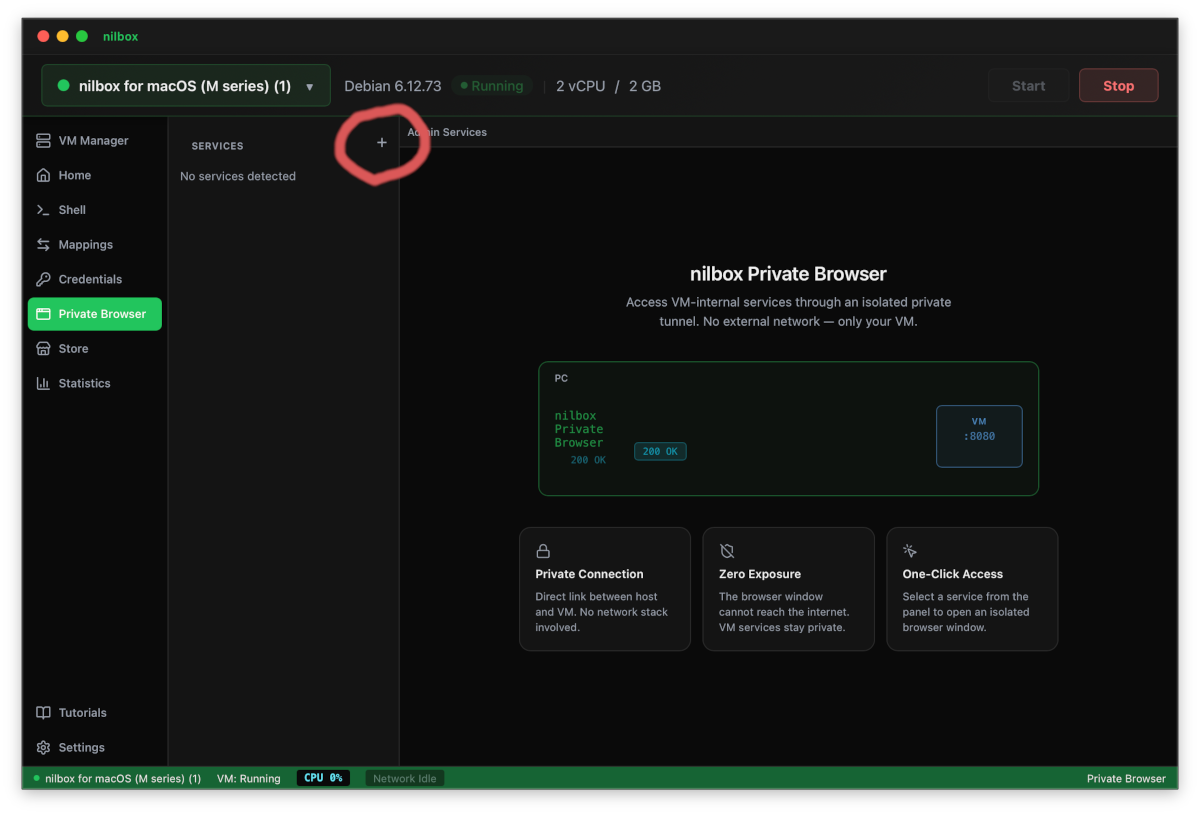Click the nilbox title bar menu

(120, 36)
